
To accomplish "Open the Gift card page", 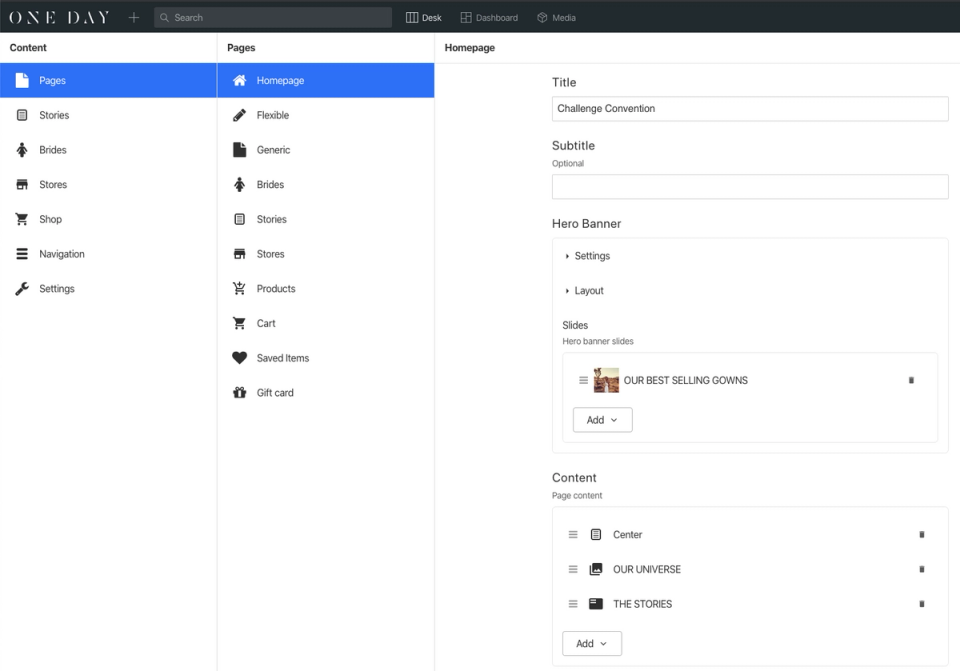I will pos(326,392).
